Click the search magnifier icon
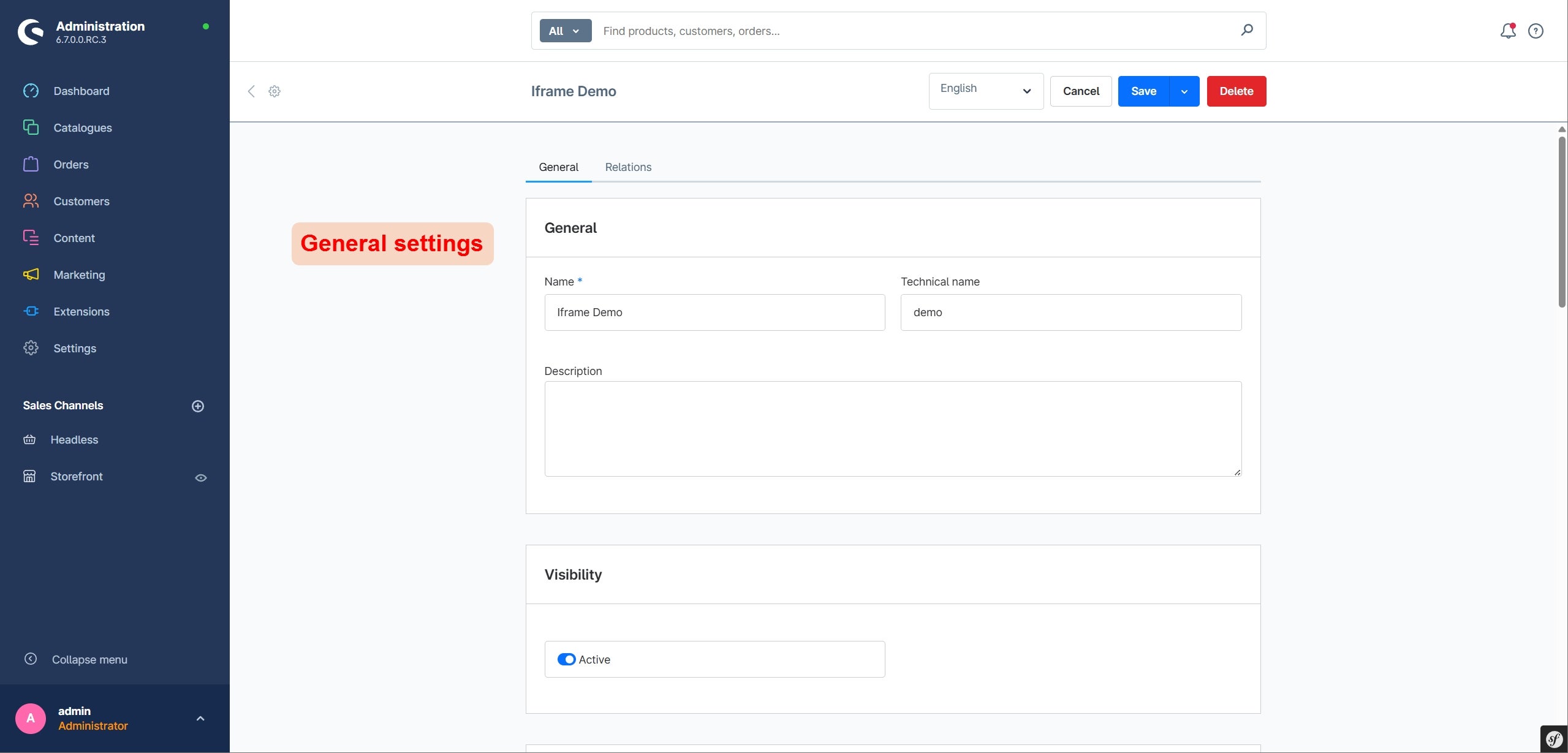 1247,30
